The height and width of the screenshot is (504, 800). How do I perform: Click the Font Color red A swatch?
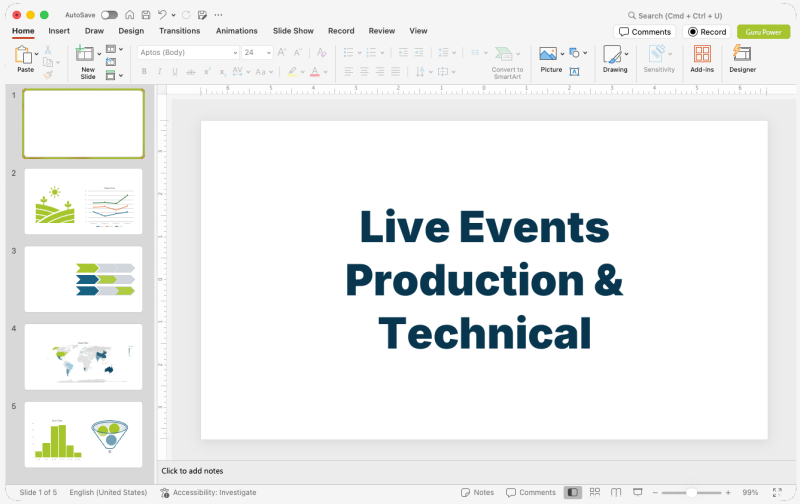(315, 72)
